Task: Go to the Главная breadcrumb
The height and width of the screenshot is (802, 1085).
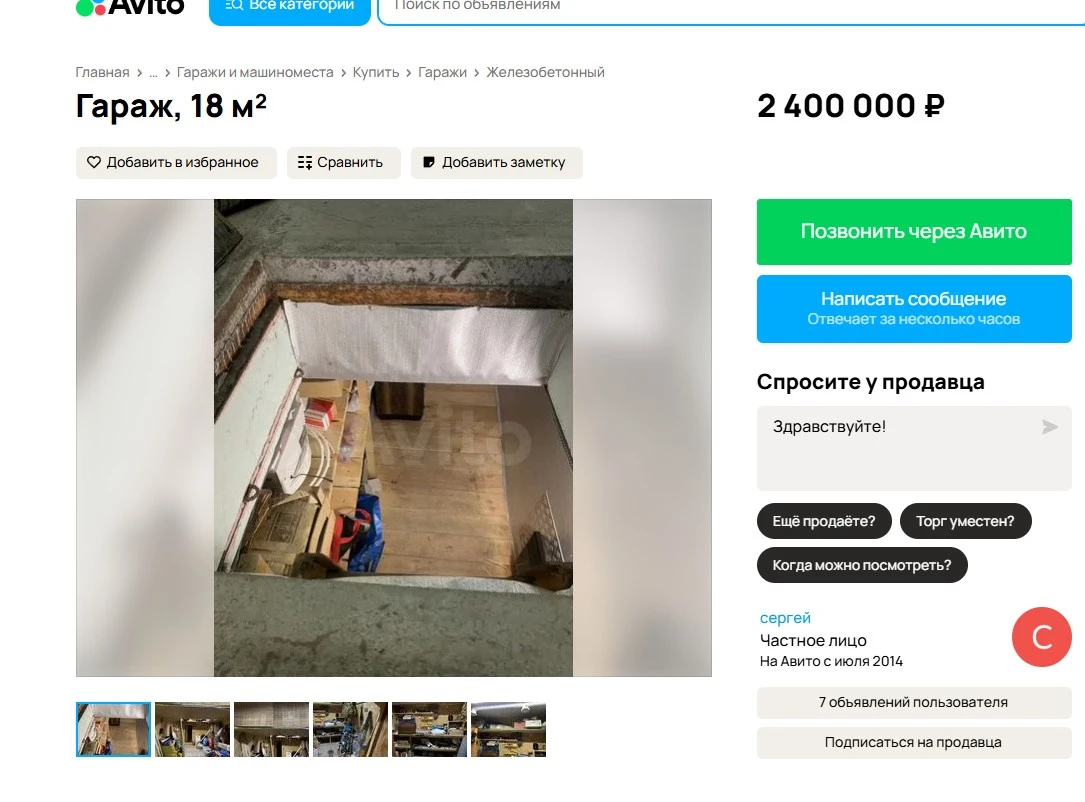Action: point(102,72)
